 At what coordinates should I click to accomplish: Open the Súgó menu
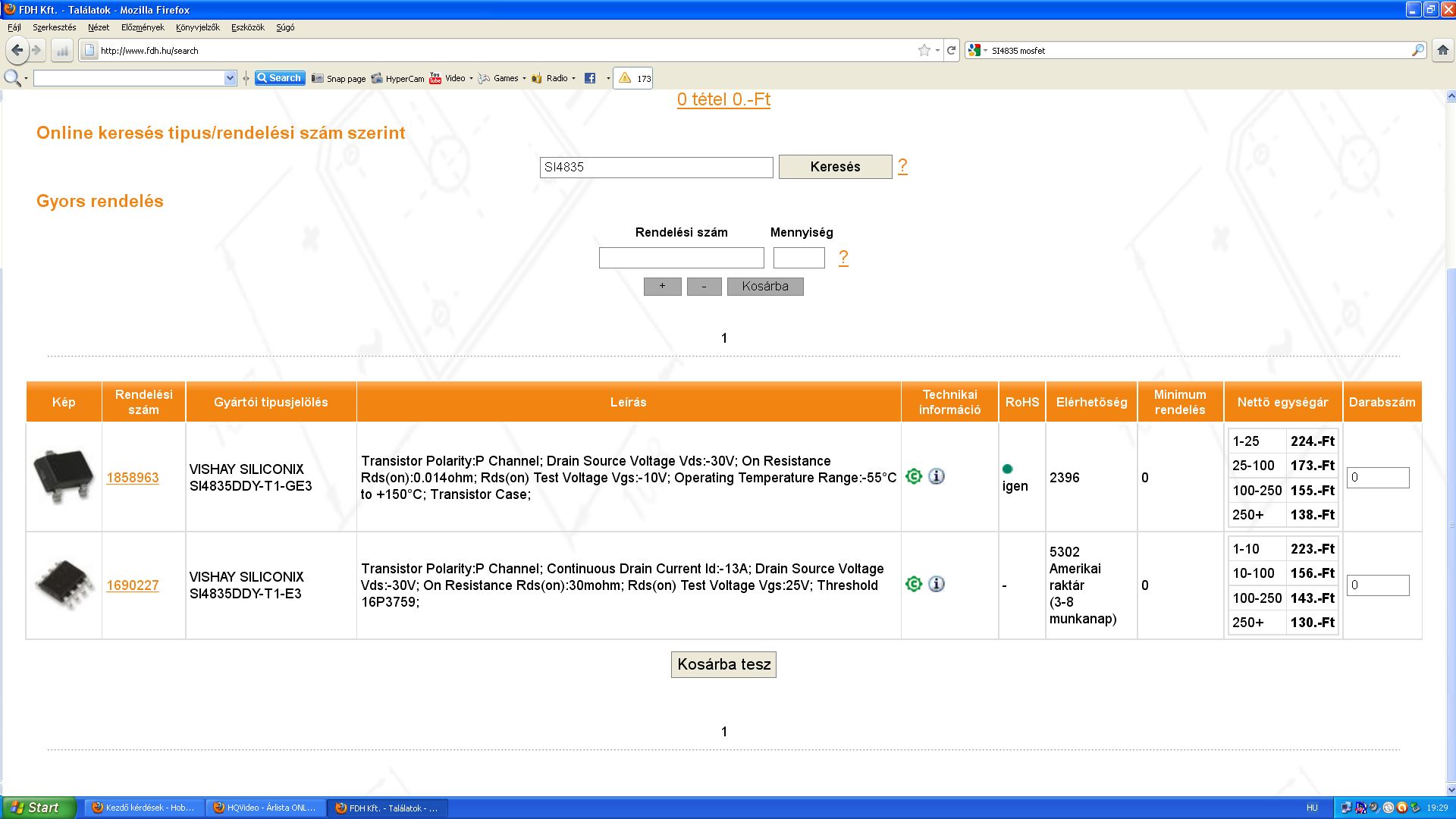(285, 27)
